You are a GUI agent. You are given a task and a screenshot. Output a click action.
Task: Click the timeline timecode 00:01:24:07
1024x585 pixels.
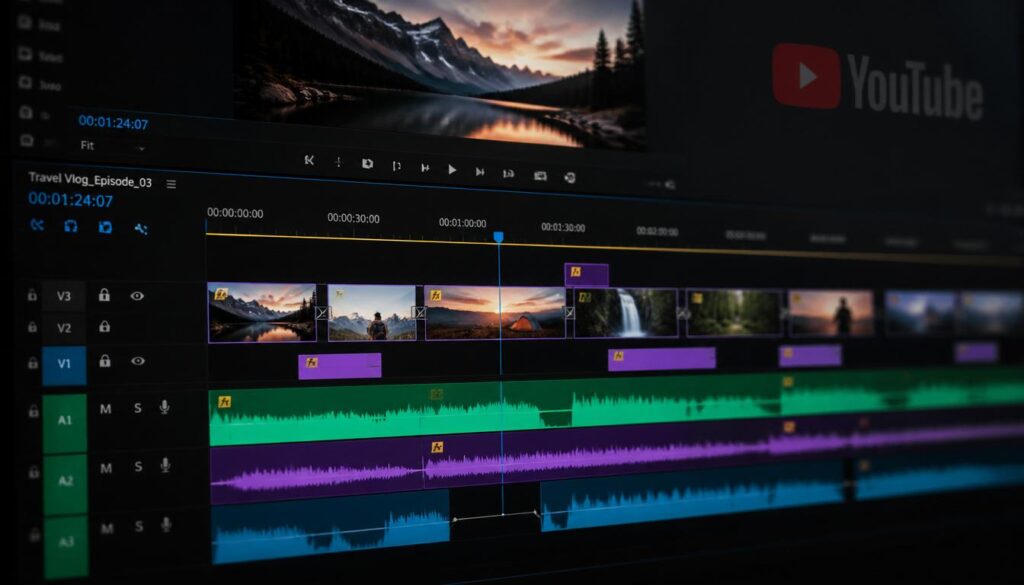pyautogui.click(x=71, y=200)
